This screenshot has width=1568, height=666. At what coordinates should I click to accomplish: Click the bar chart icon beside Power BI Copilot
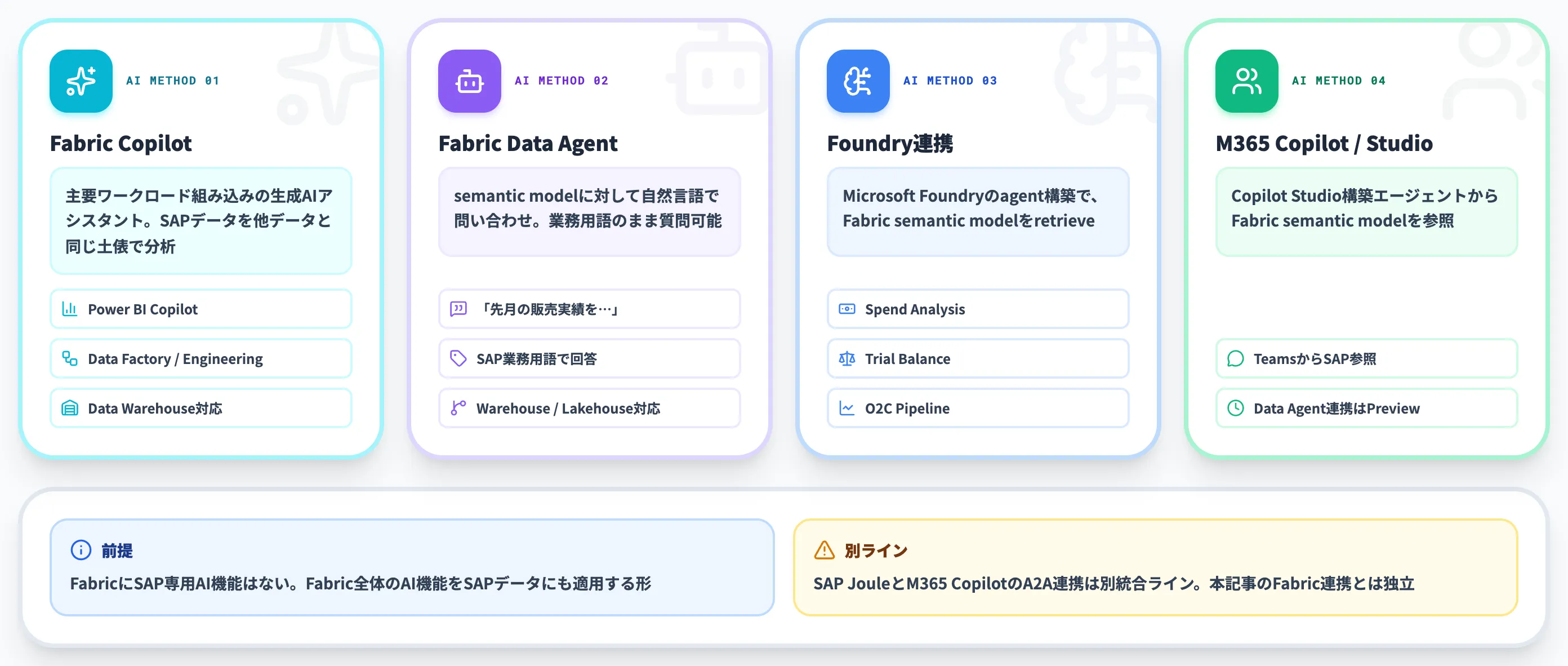(70, 309)
